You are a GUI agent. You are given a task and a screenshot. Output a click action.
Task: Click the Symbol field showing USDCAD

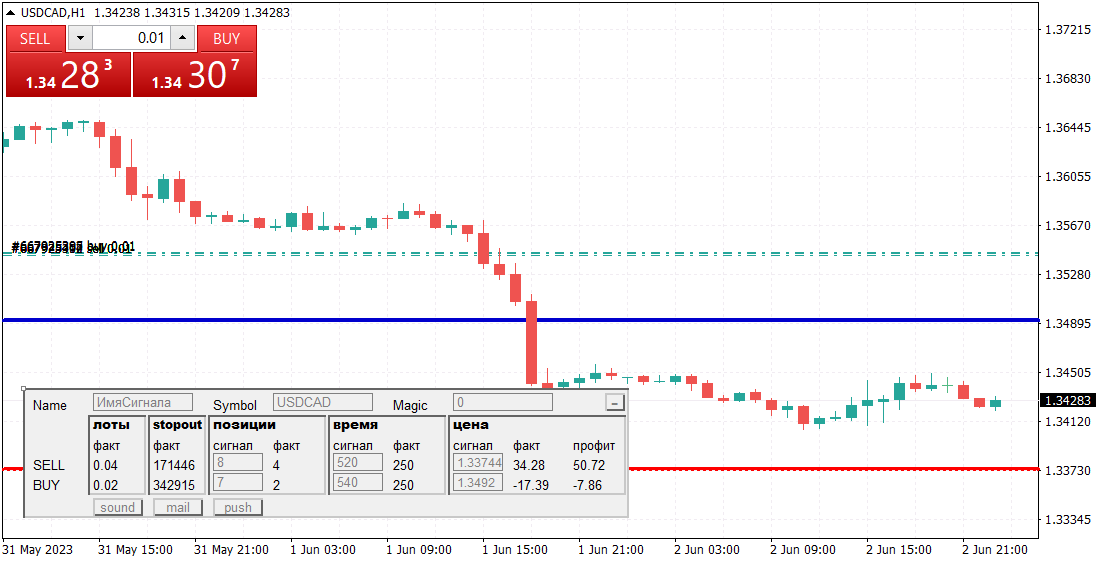[x=323, y=403]
